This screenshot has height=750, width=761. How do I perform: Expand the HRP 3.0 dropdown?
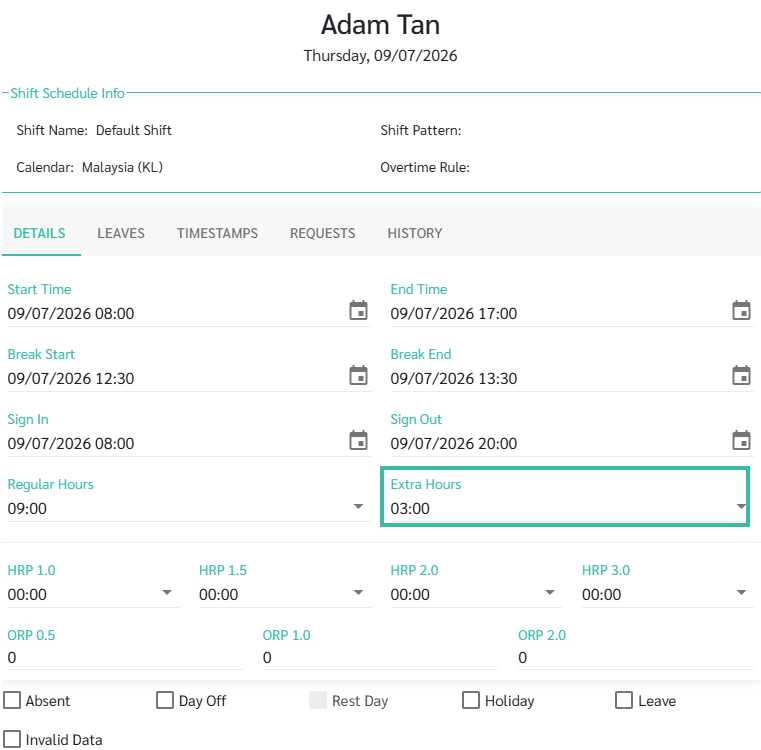(x=741, y=592)
